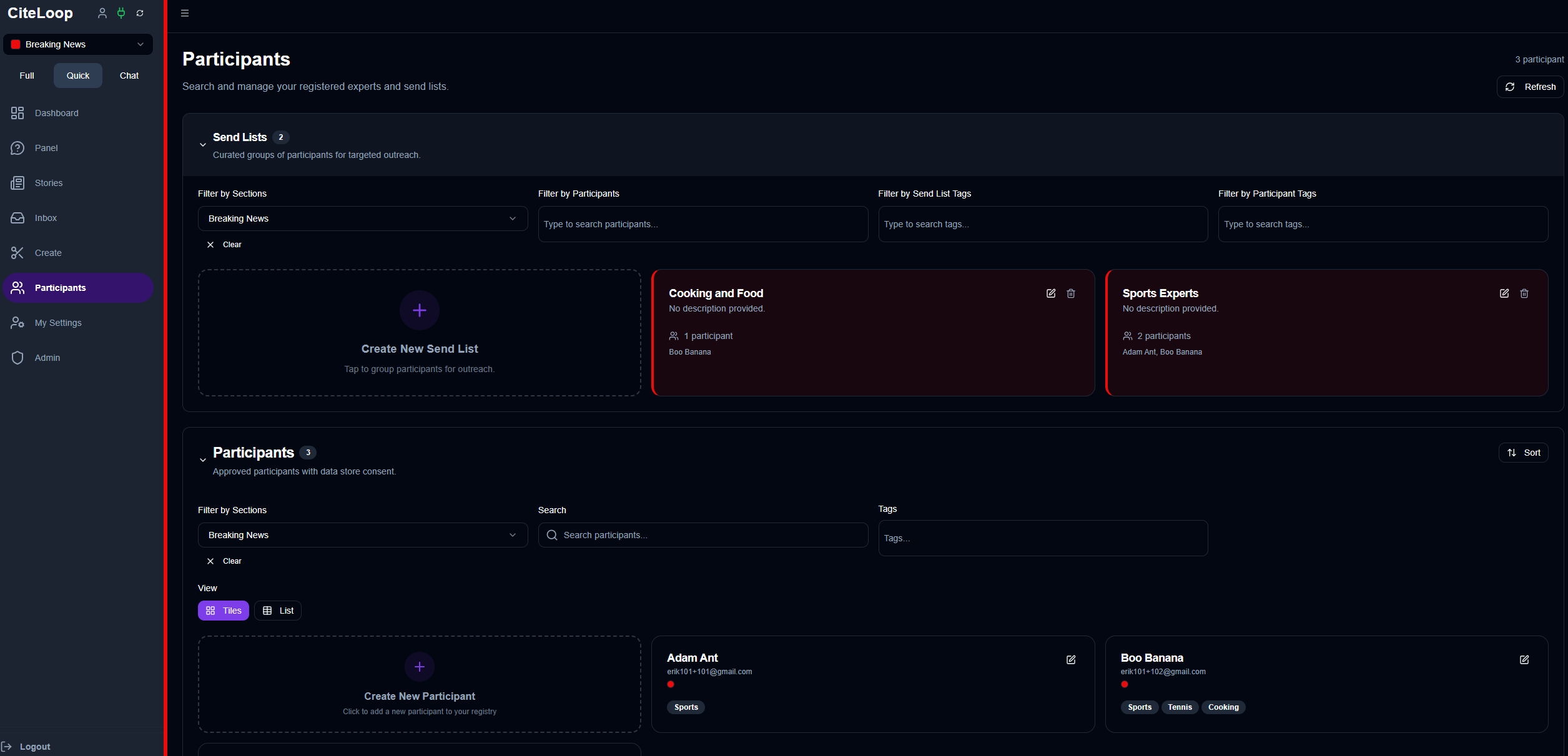
Task: Click the Sort button
Action: pyautogui.click(x=1523, y=453)
